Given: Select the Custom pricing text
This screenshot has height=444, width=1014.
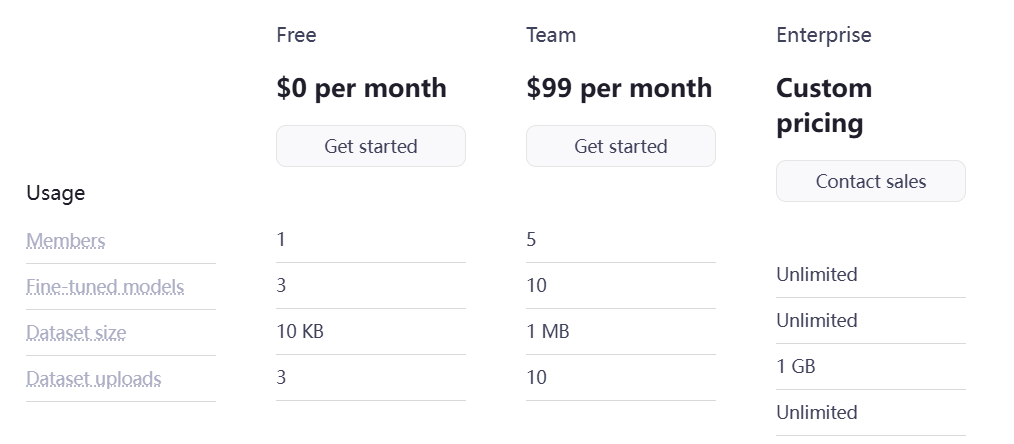Looking at the screenshot, I should click(x=824, y=105).
